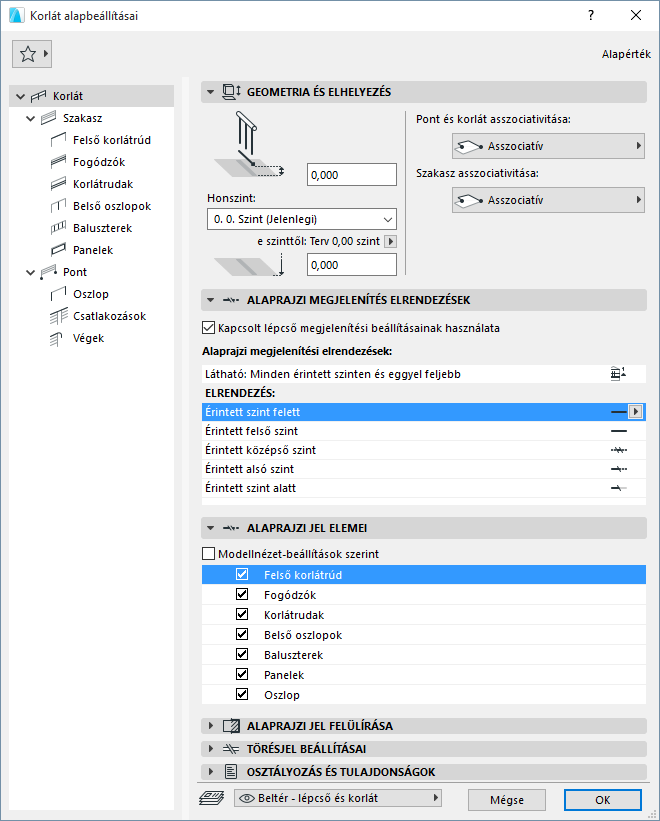Image resolution: width=660 pixels, height=821 pixels.
Task: Open Panelek tree item
Action: tap(93, 250)
